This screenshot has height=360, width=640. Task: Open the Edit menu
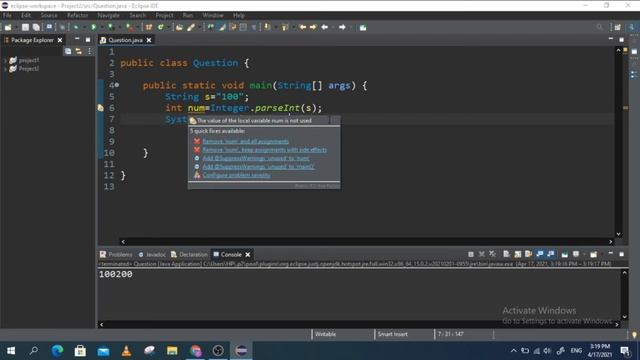click(26, 15)
